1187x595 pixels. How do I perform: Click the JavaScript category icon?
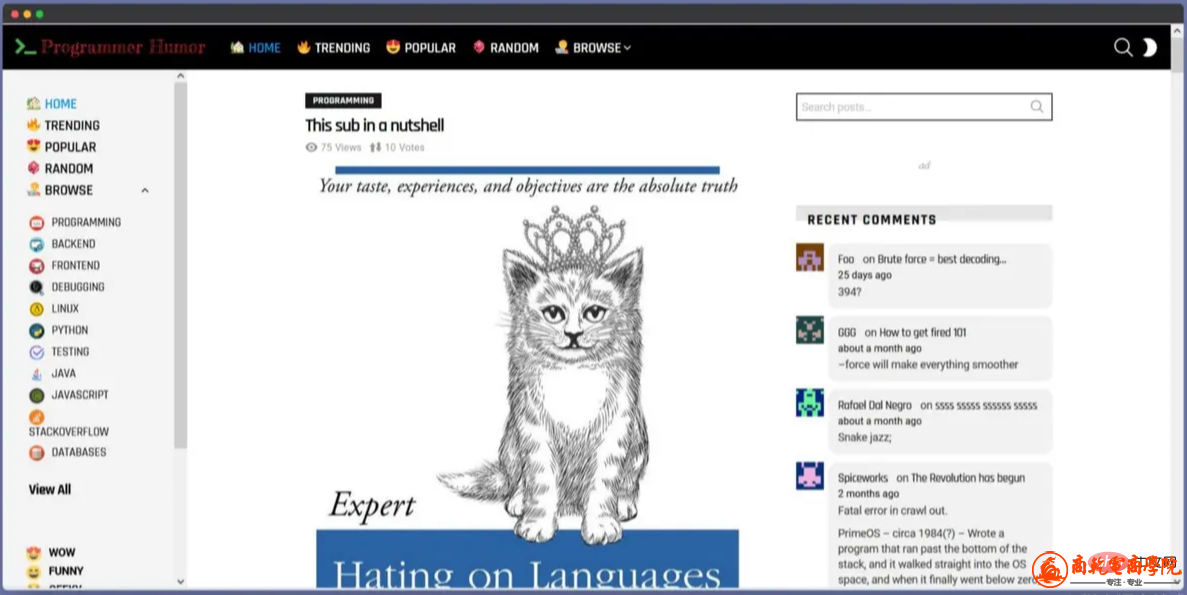(x=37, y=395)
